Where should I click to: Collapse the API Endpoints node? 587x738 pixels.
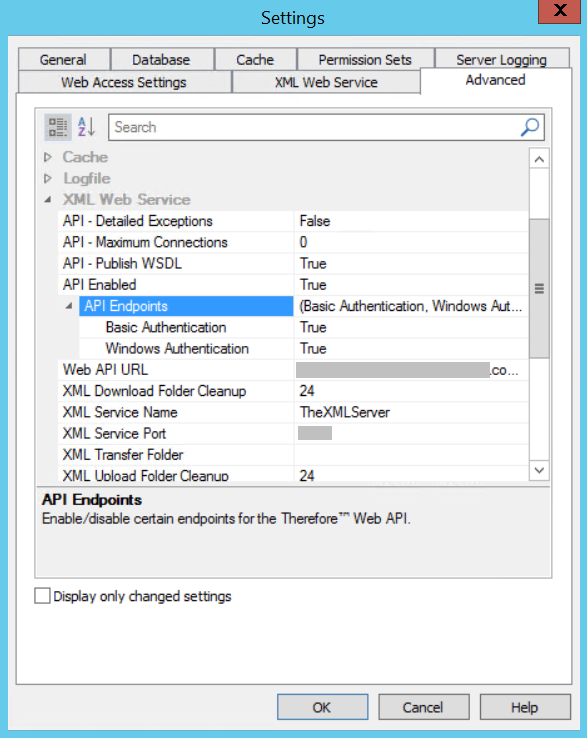(69, 306)
